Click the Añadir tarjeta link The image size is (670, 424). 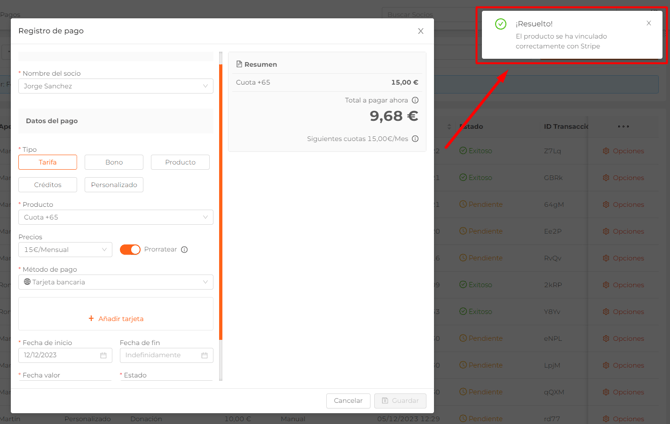click(116, 319)
